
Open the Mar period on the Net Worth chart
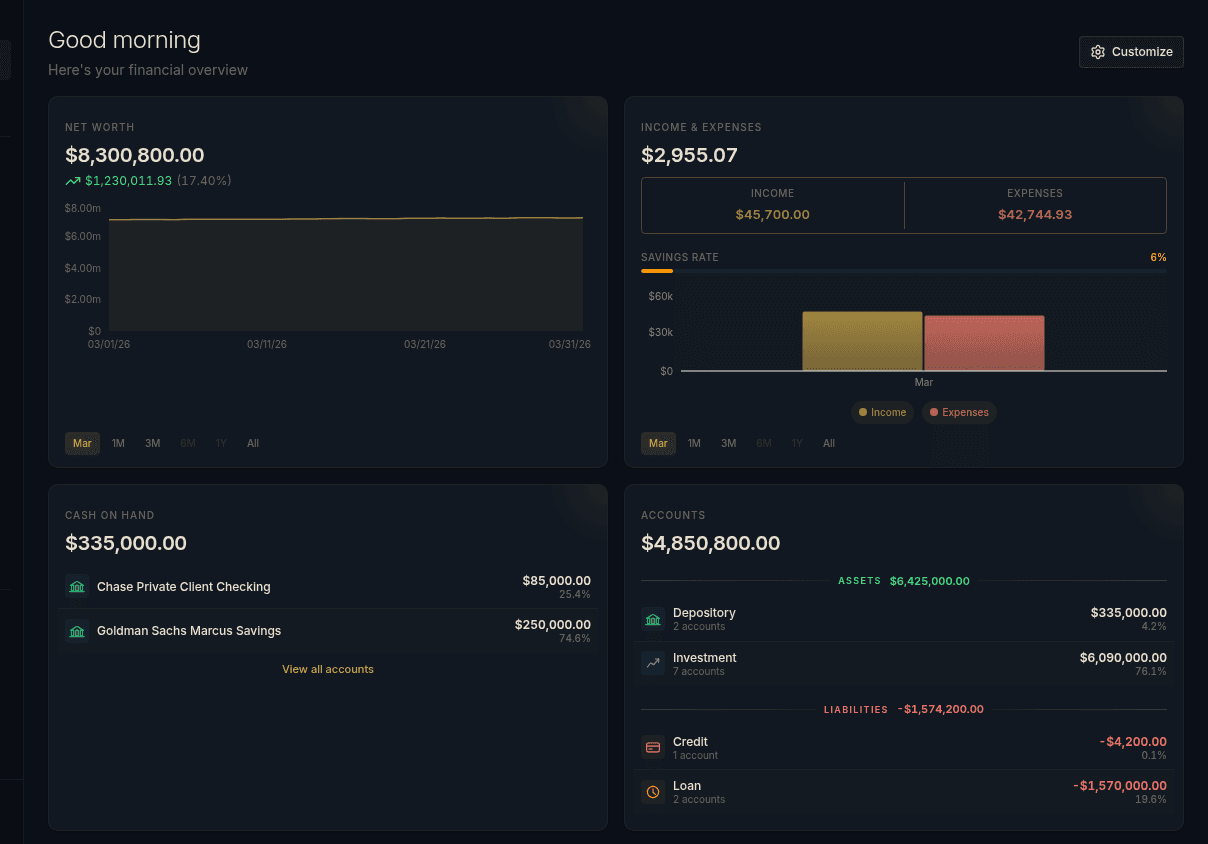coord(82,443)
